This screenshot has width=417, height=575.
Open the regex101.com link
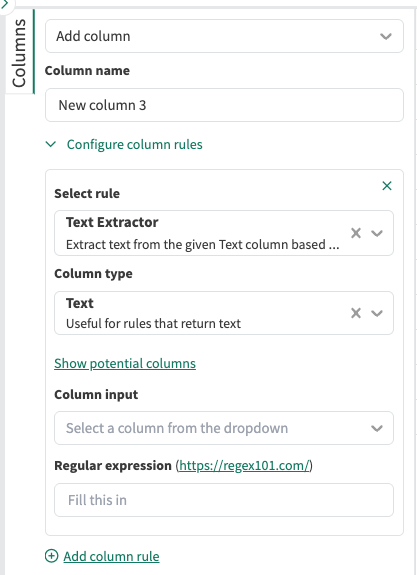(x=244, y=465)
